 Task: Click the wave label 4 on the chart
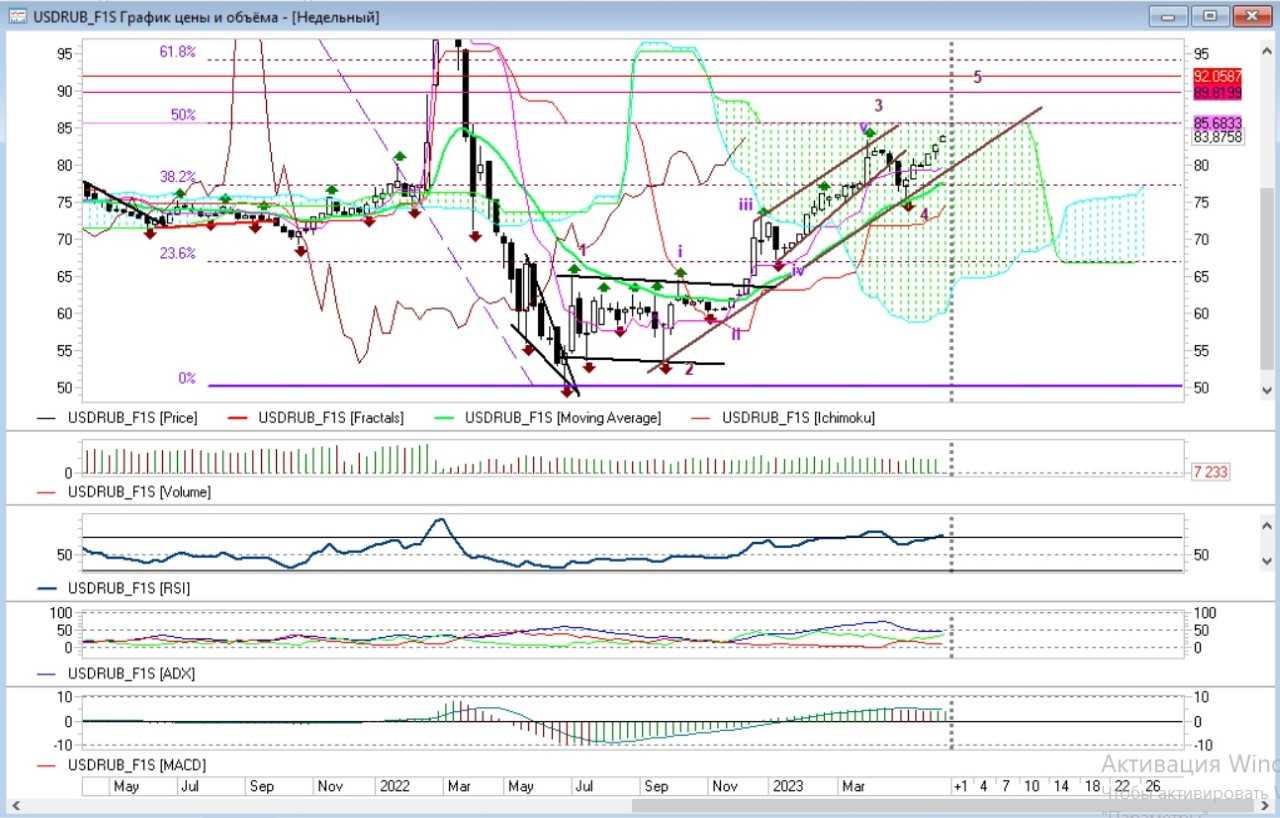click(924, 214)
